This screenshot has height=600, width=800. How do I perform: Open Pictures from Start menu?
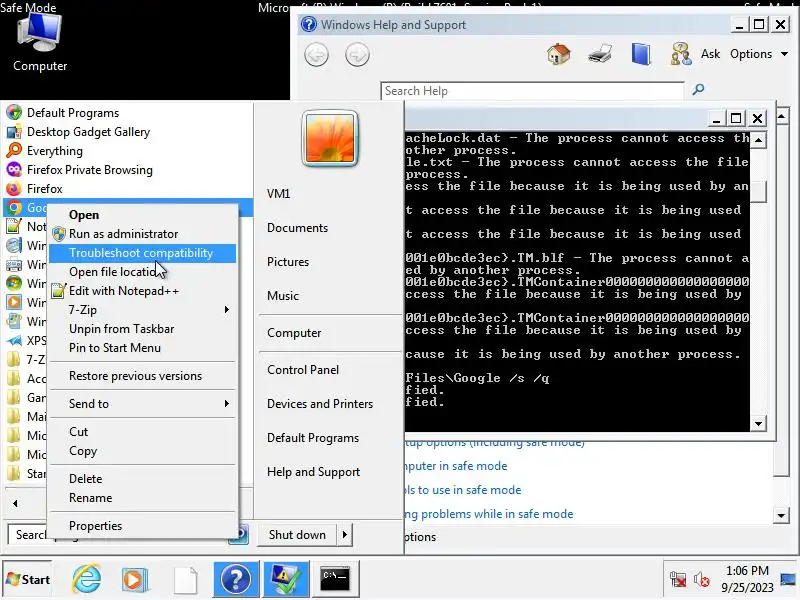288,262
